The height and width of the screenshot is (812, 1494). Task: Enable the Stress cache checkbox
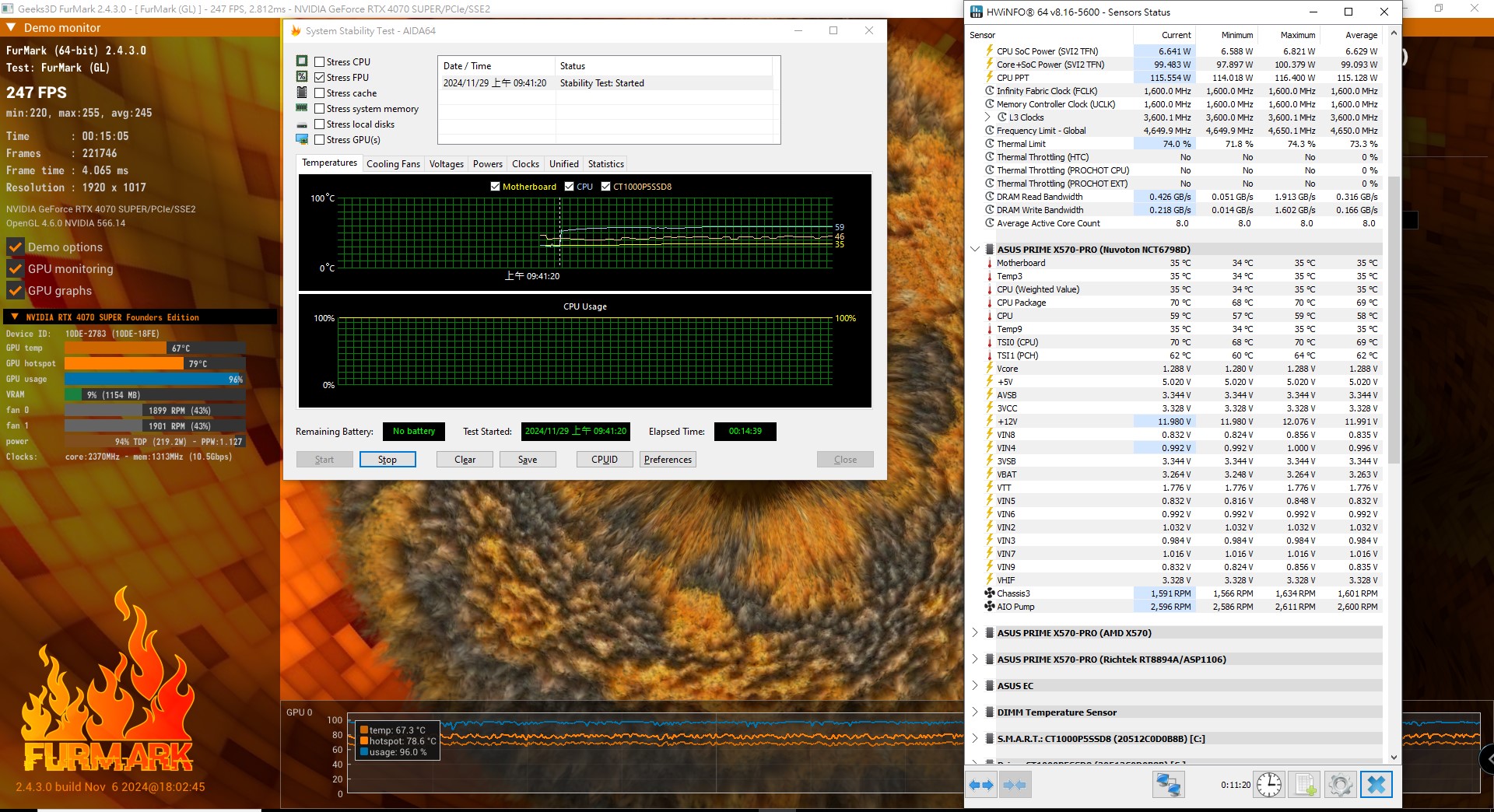pos(319,93)
